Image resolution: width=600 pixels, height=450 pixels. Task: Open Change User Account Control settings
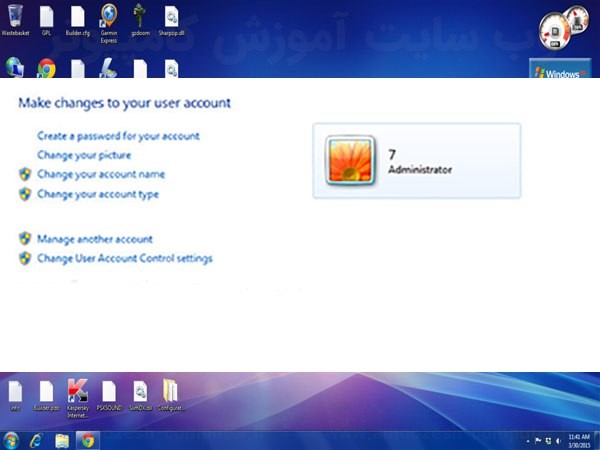click(x=124, y=258)
